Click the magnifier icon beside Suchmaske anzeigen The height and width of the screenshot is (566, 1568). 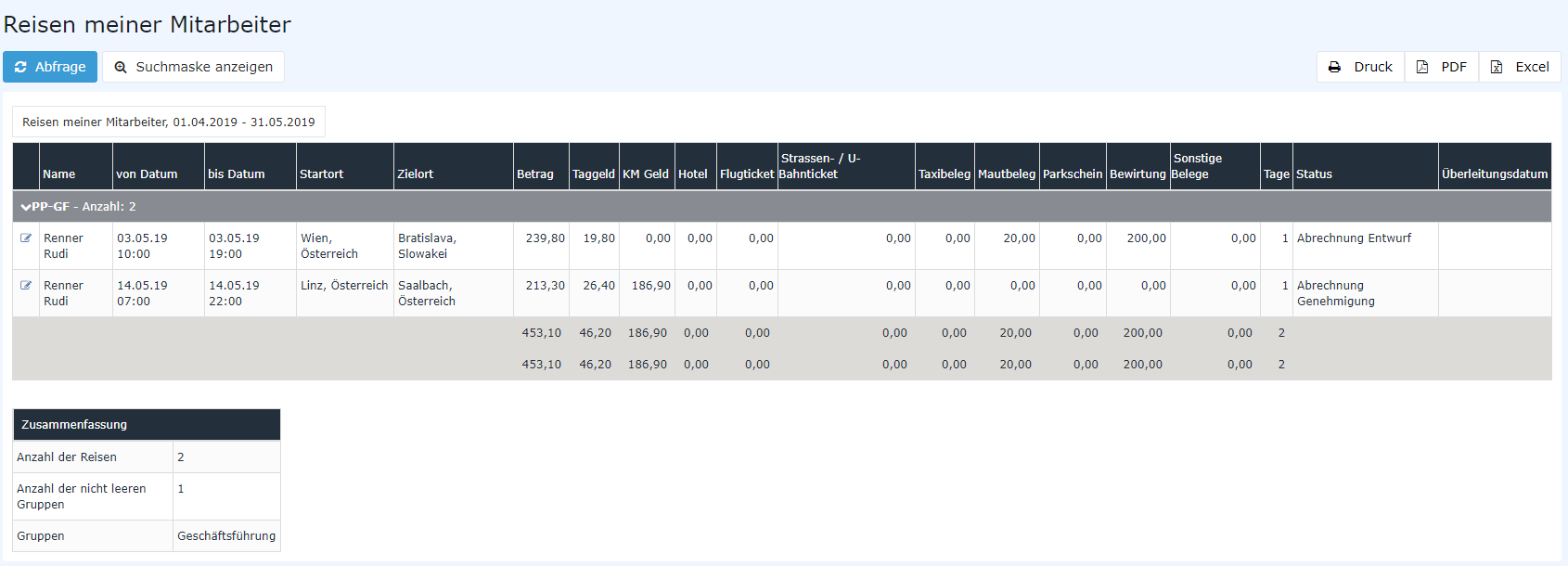(x=121, y=67)
